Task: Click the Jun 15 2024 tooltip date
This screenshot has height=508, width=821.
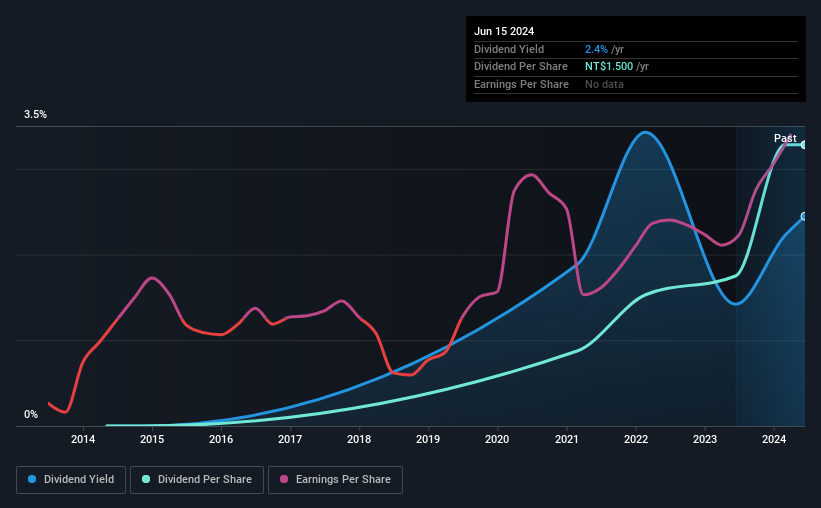Action: (504, 31)
